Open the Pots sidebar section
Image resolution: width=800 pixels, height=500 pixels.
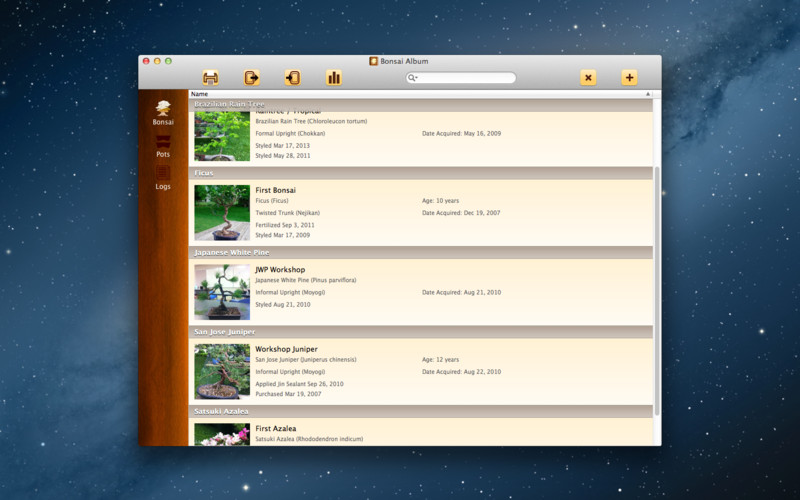tap(163, 146)
